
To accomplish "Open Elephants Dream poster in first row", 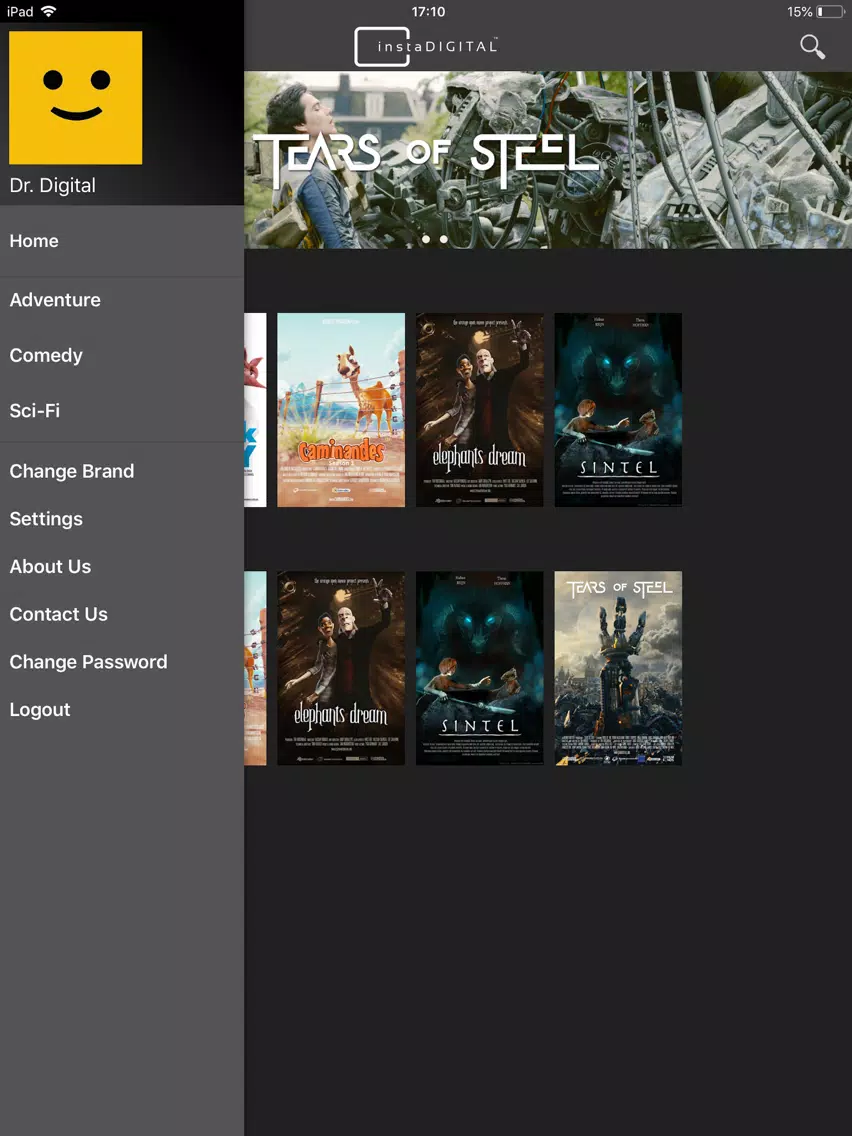I will click(480, 410).
